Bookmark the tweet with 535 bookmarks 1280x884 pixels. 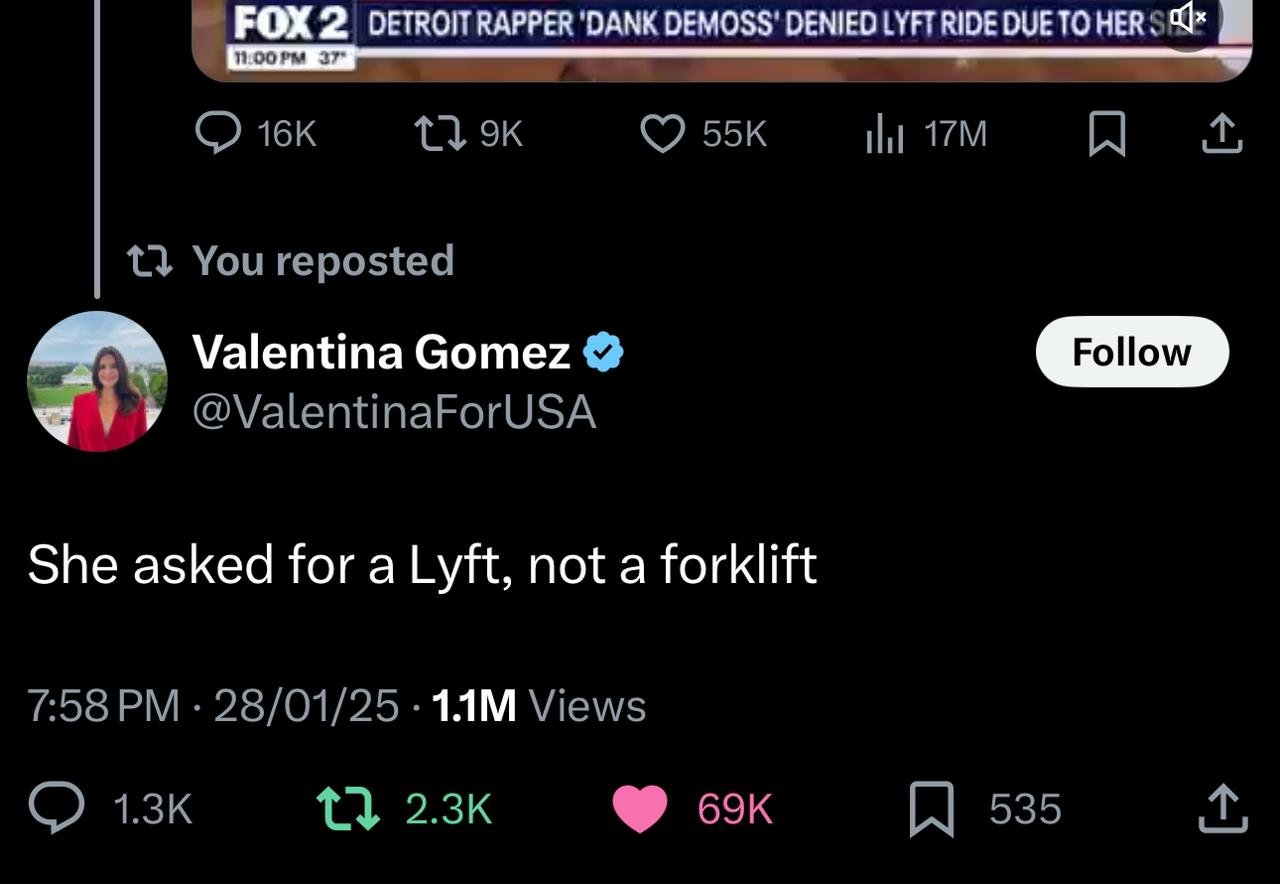pos(930,809)
